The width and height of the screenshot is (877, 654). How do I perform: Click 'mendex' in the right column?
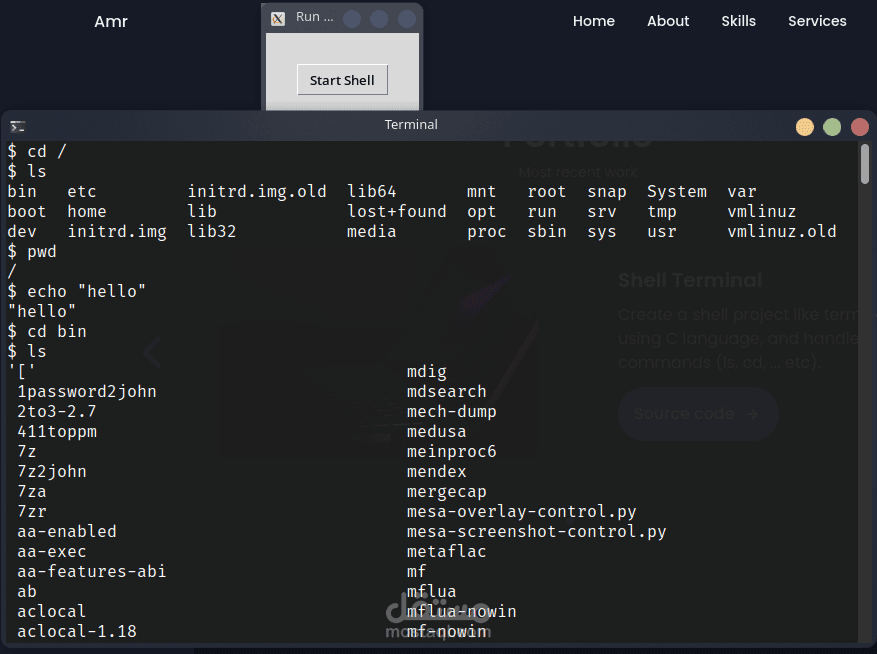[x=436, y=472]
